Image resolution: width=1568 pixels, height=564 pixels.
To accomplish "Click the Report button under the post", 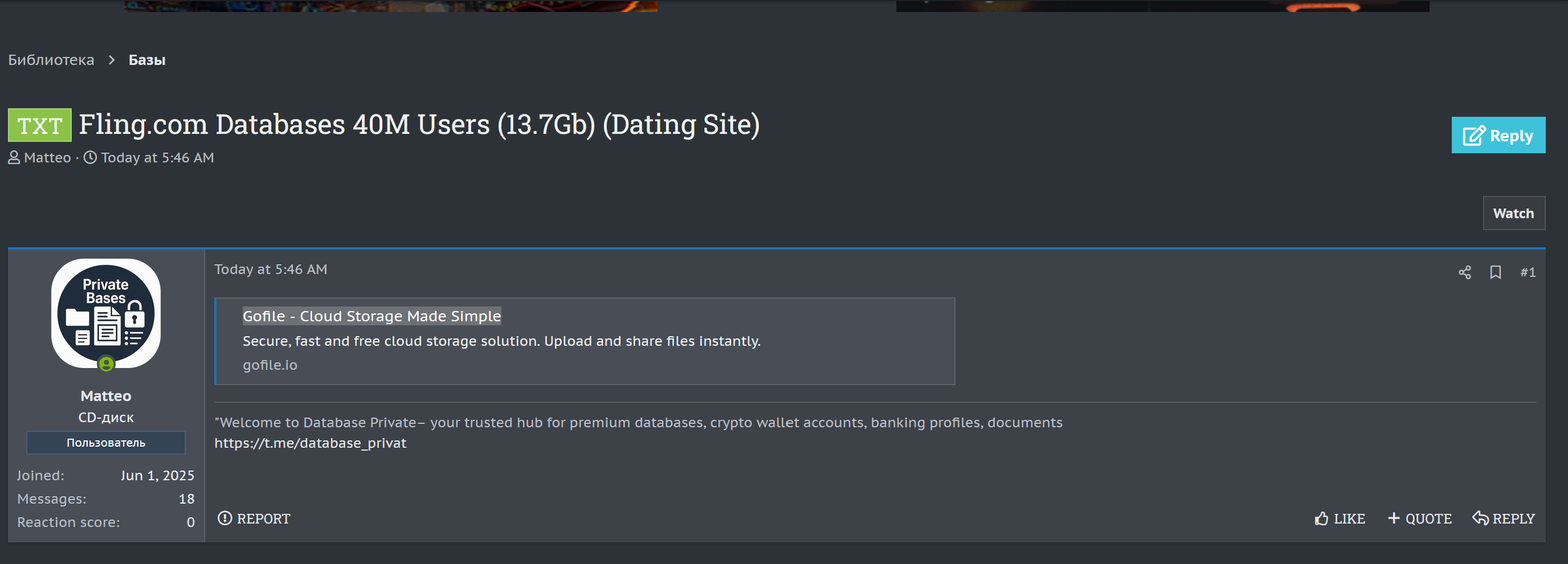I will [254, 518].
